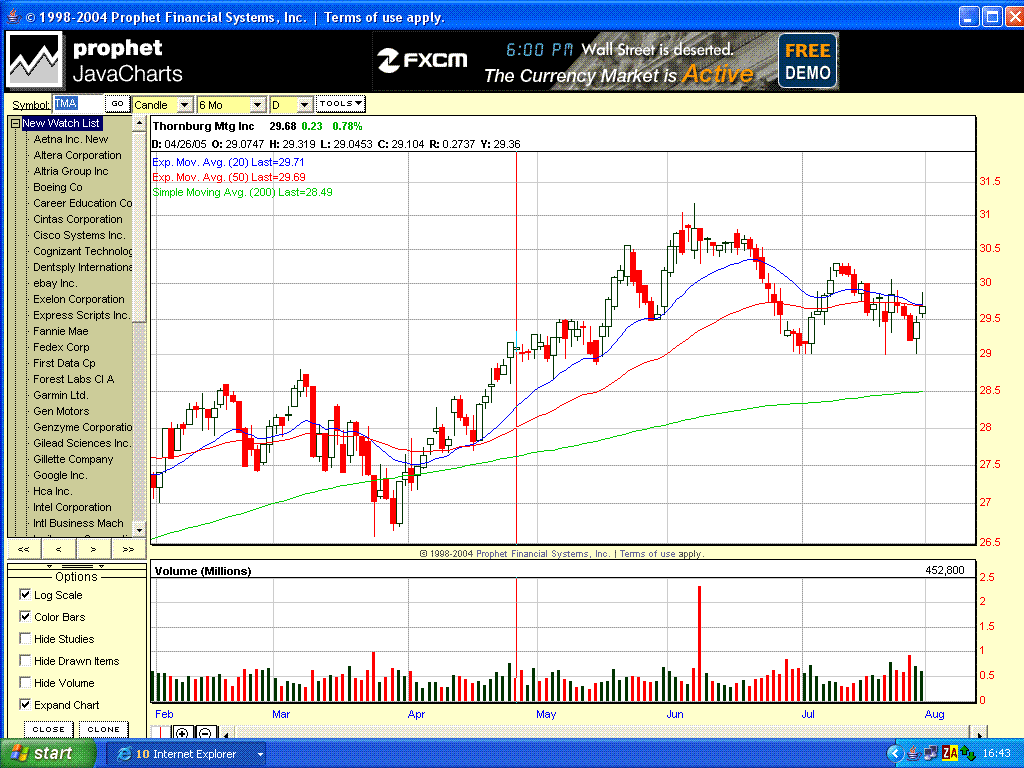
Task: Click the GO button
Action: pyautogui.click(x=117, y=104)
